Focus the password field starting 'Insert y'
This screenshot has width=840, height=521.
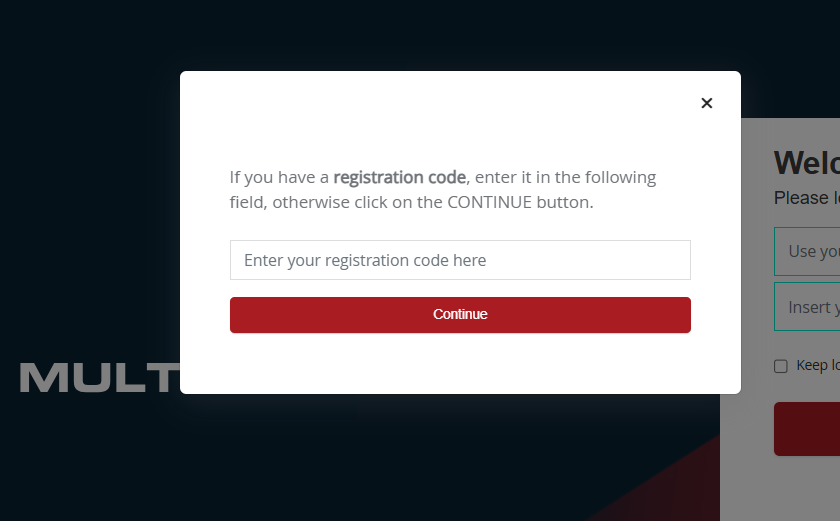[x=807, y=307]
